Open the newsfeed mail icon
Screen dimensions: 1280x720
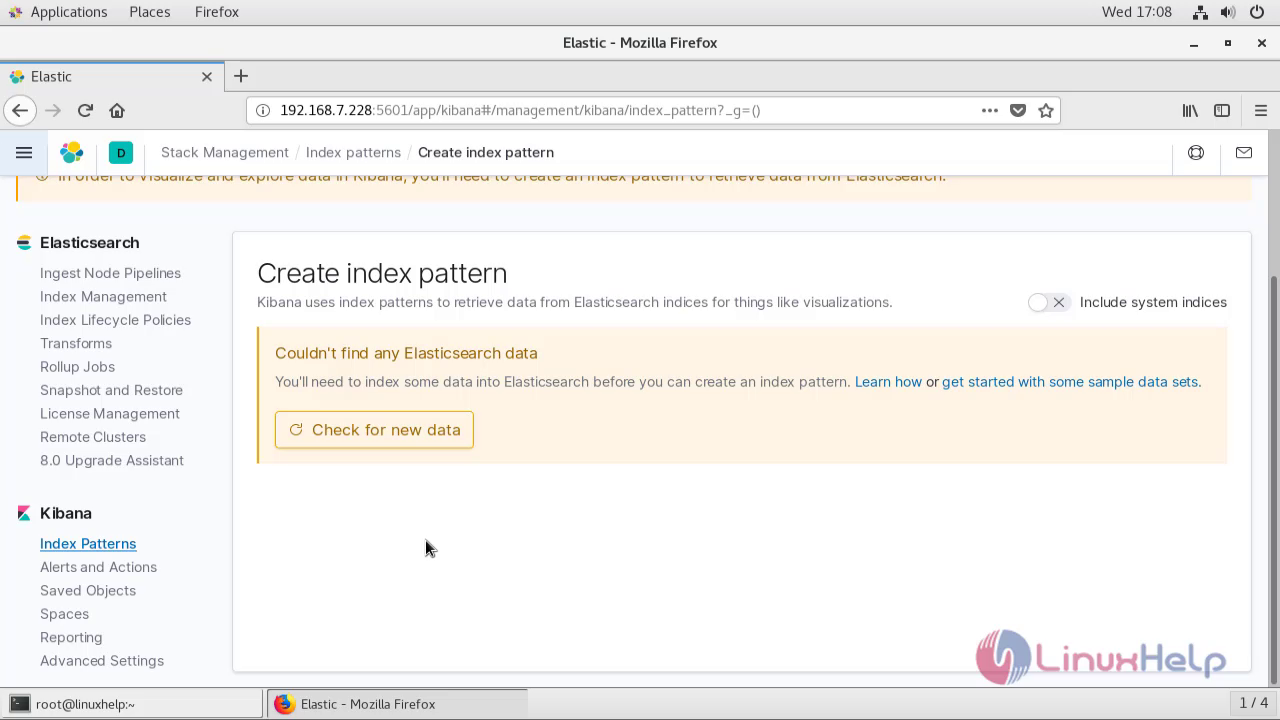tap(1244, 153)
